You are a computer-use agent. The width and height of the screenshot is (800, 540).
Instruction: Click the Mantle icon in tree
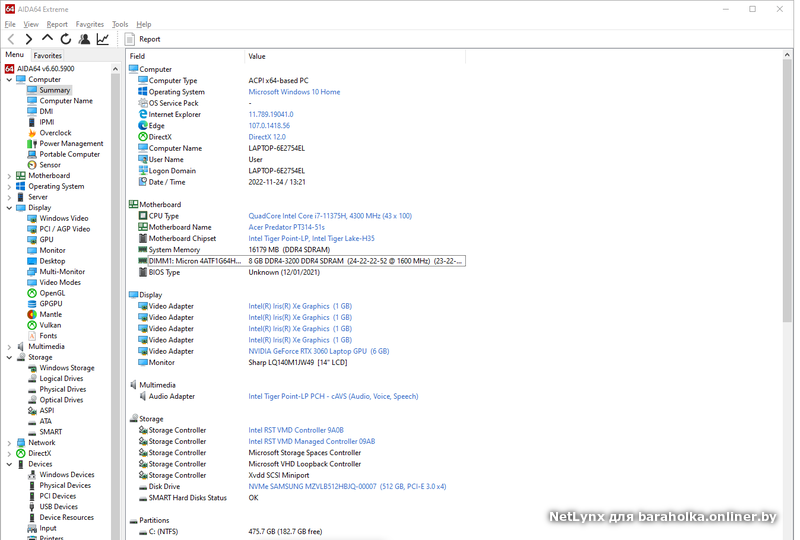tap(32, 314)
